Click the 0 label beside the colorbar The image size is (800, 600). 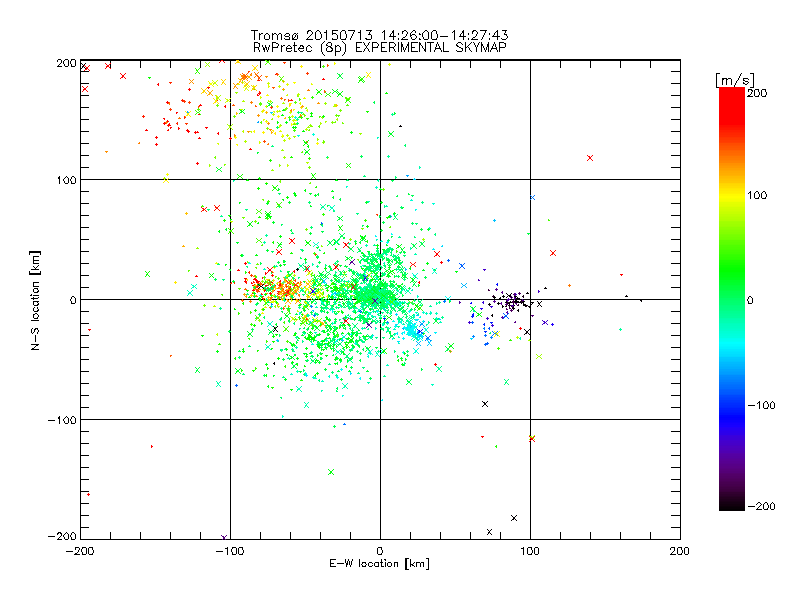[x=751, y=301]
